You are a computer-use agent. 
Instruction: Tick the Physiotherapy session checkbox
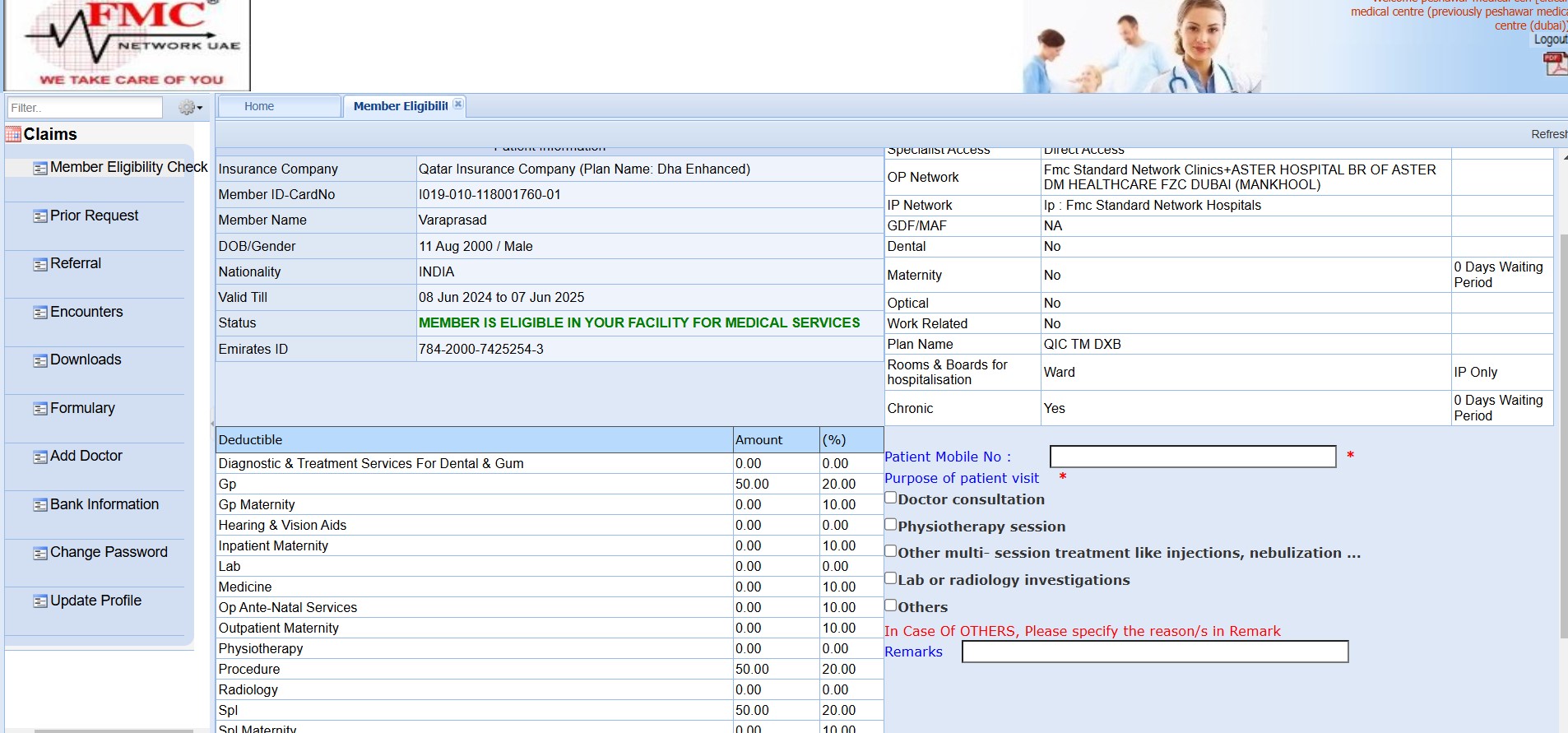[890, 525]
